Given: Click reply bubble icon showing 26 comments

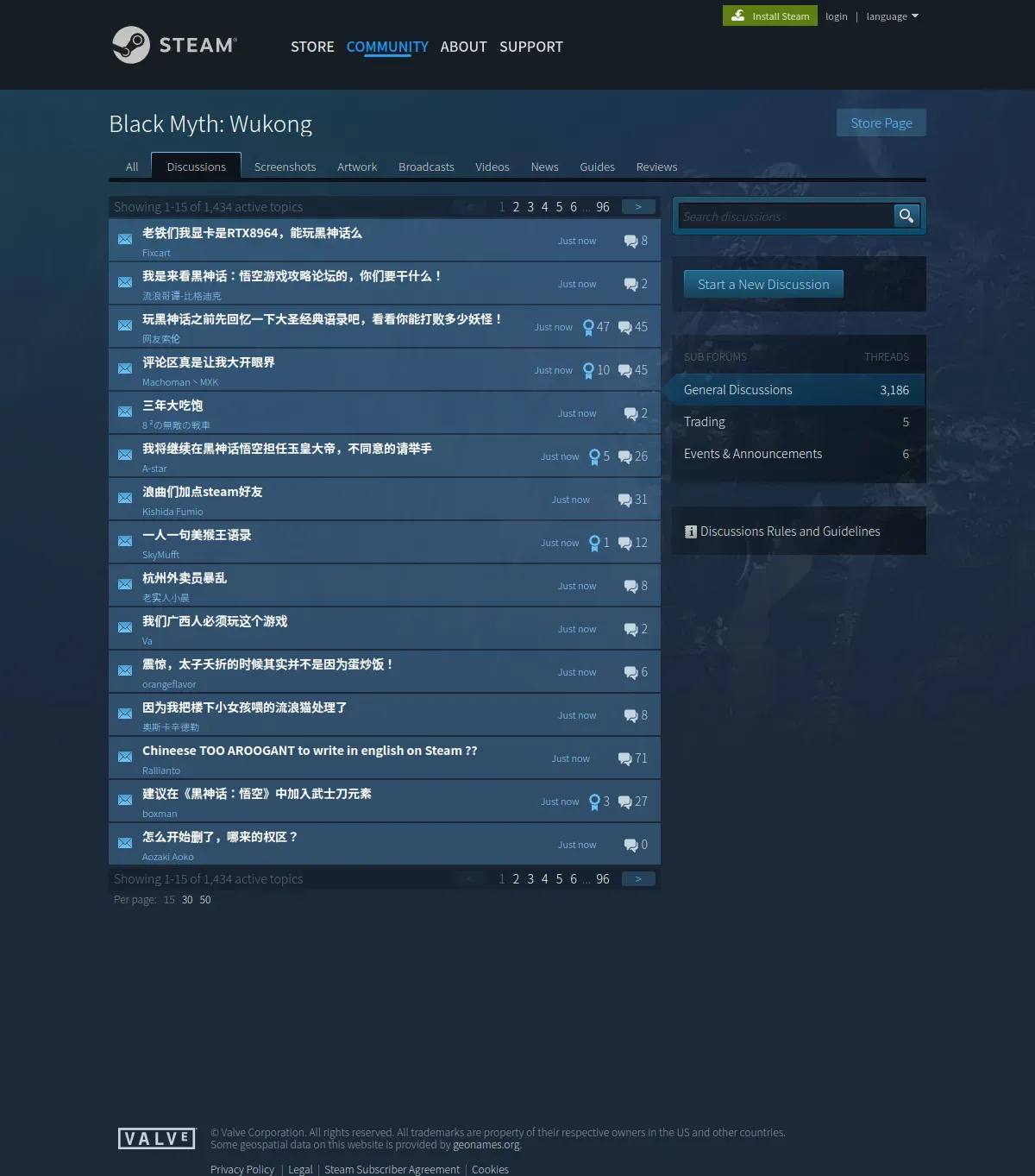Looking at the screenshot, I should (x=625, y=457).
